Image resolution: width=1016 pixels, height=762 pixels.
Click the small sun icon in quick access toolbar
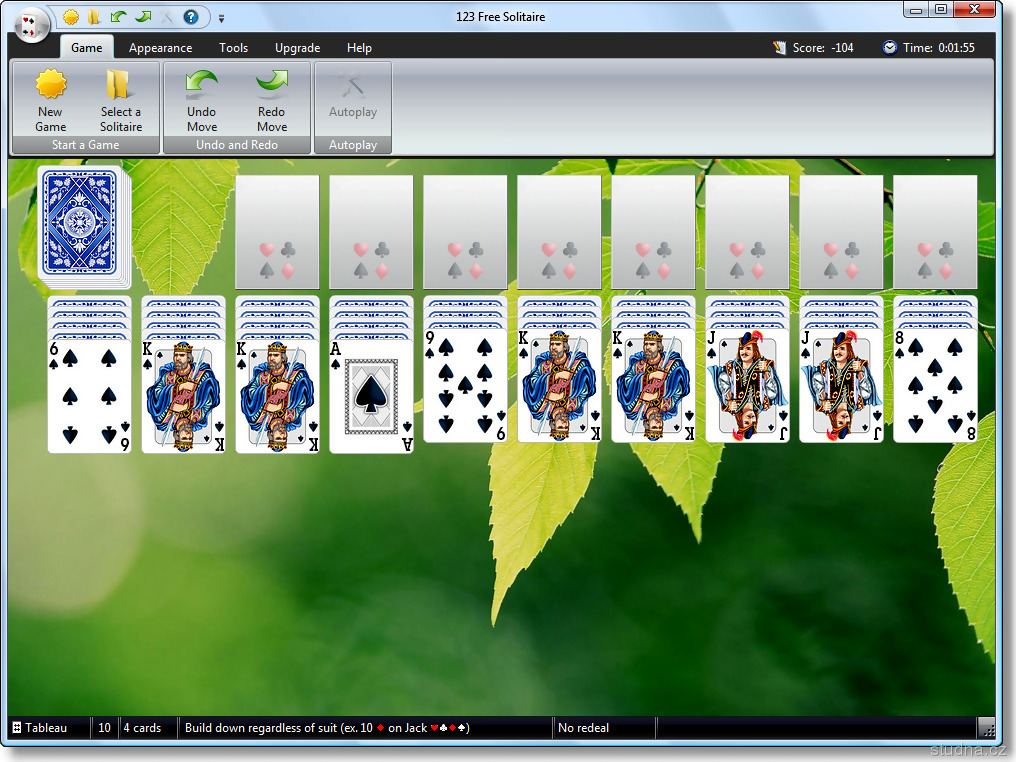click(71, 17)
